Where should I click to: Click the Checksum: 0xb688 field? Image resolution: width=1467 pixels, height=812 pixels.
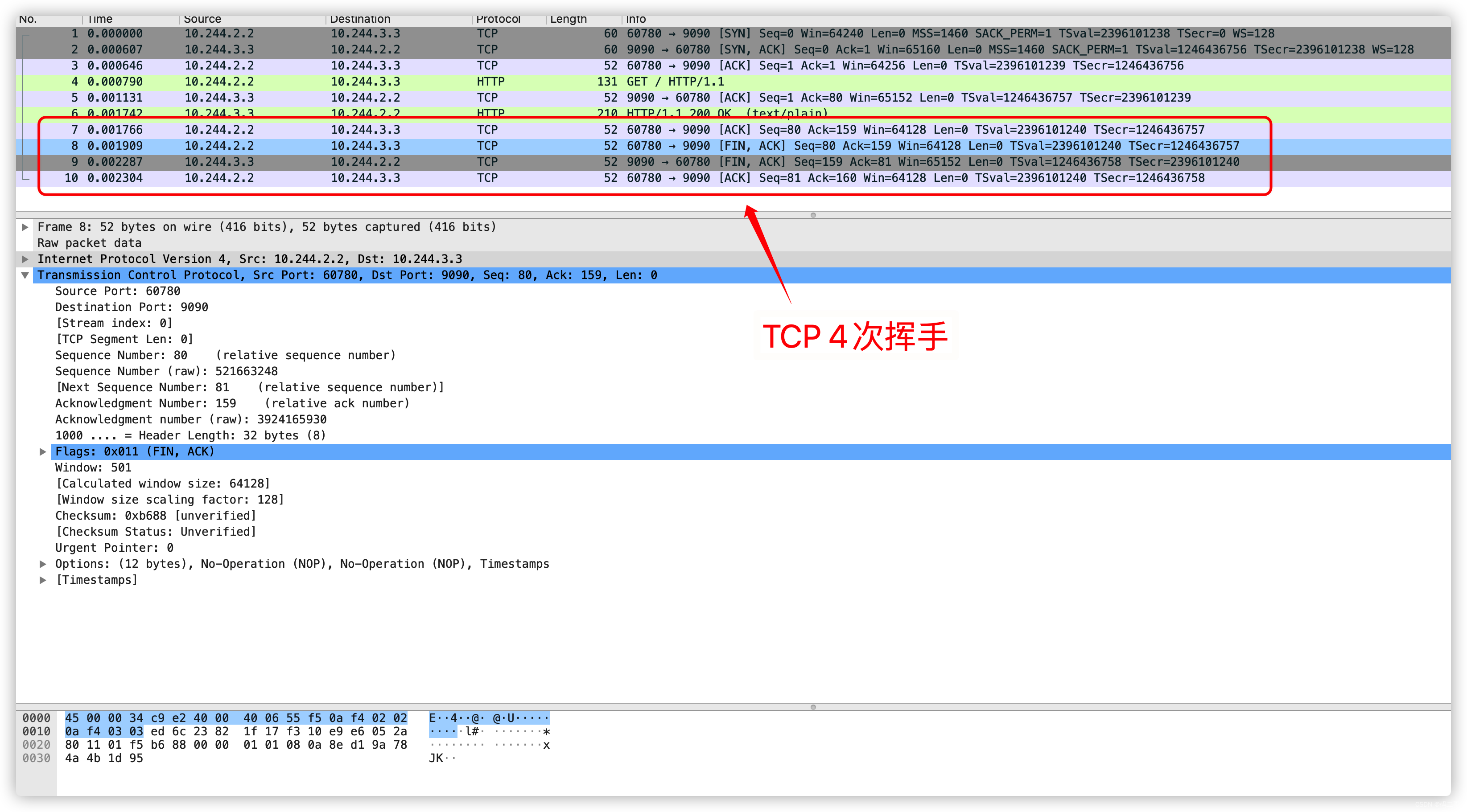(x=156, y=516)
